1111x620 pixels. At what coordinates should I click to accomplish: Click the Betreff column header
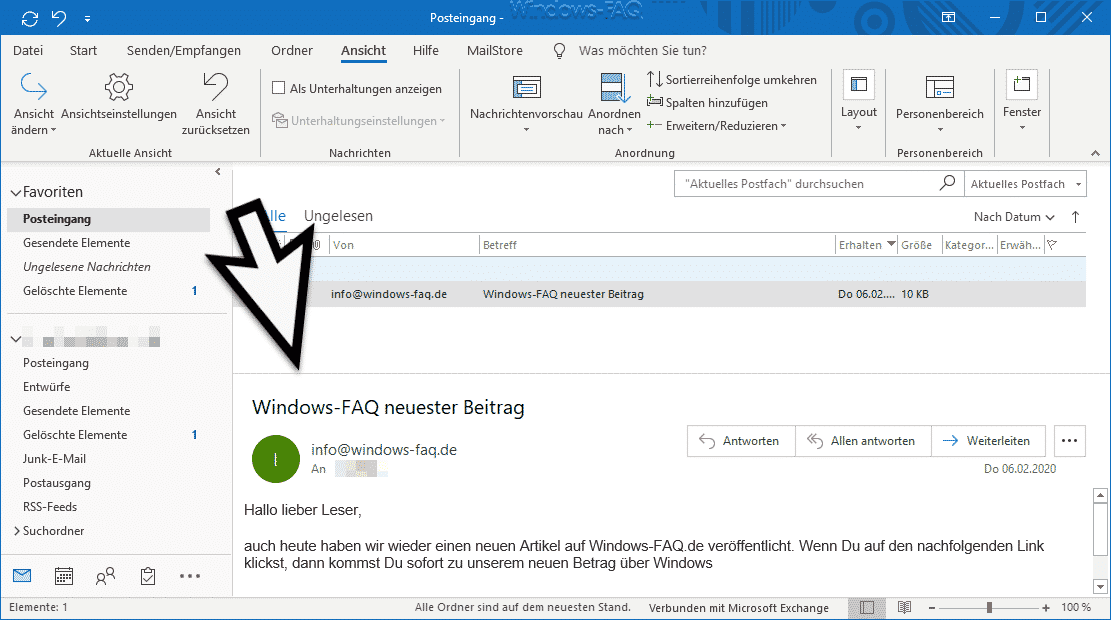click(x=658, y=245)
